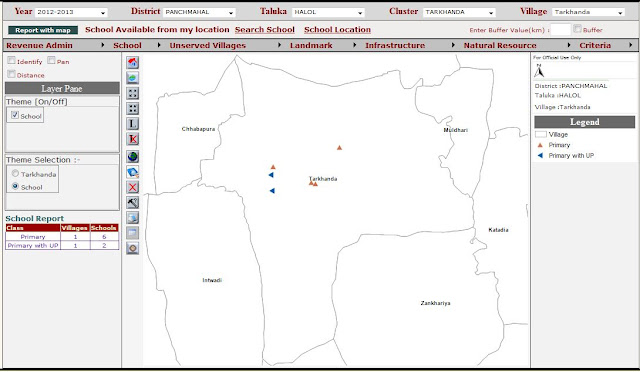
Task: Click the blue print tool icon below the hammer
Action: pos(133,218)
